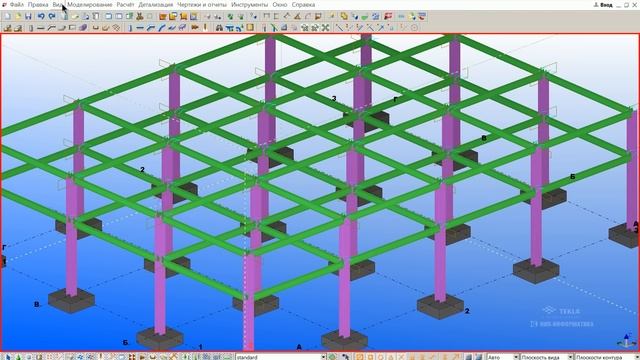The image size is (640, 360).
Task: Open the Расчёт menu
Action: (125, 5)
